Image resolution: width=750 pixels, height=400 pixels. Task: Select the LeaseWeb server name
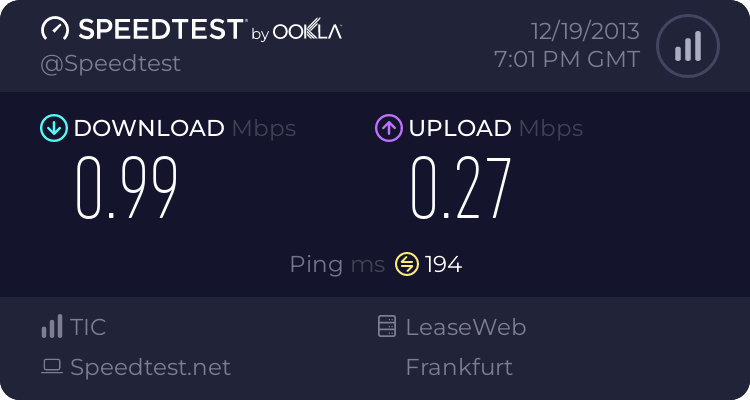coord(465,327)
